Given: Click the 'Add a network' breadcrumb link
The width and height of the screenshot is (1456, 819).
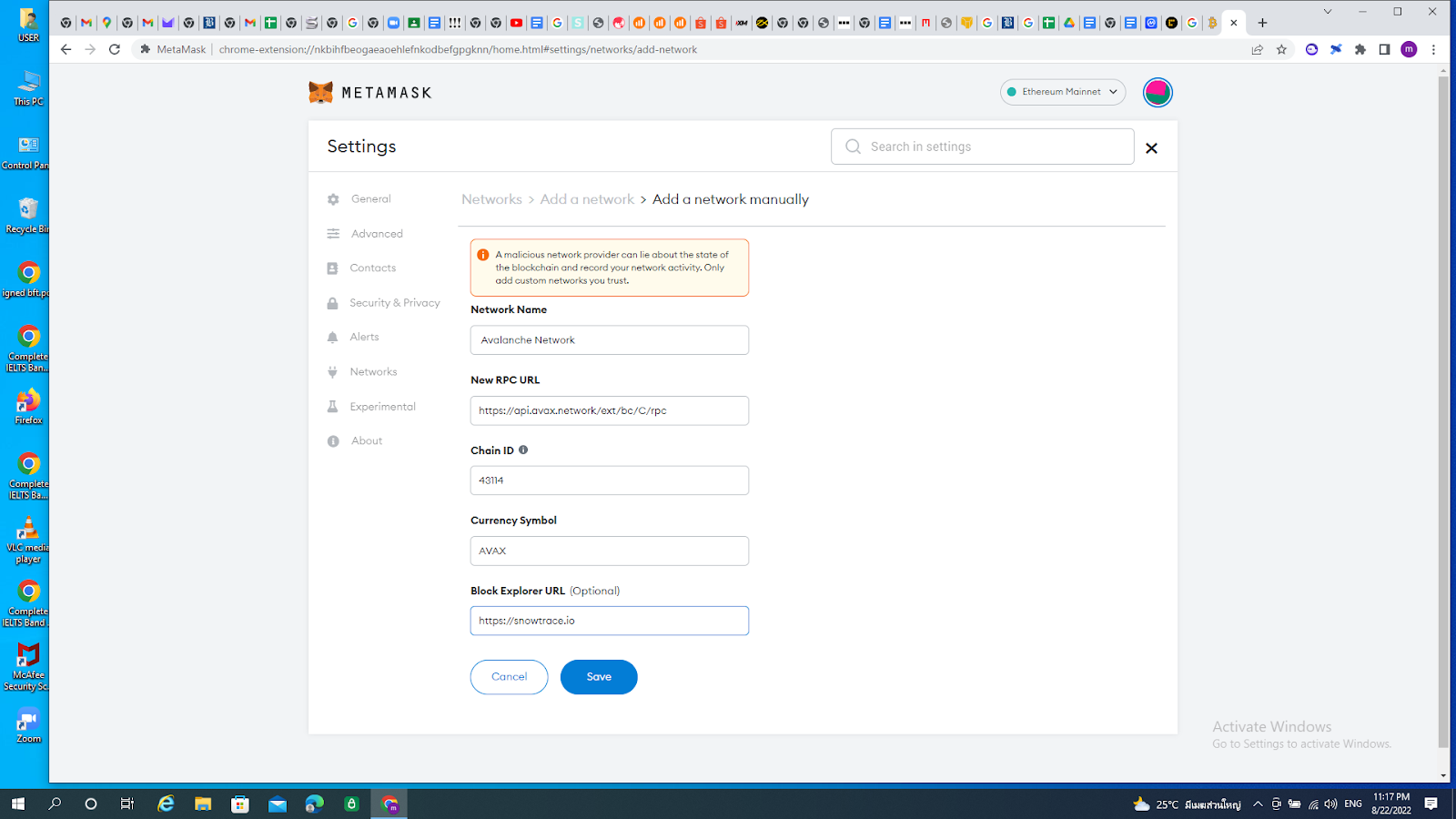Looking at the screenshot, I should tap(587, 199).
